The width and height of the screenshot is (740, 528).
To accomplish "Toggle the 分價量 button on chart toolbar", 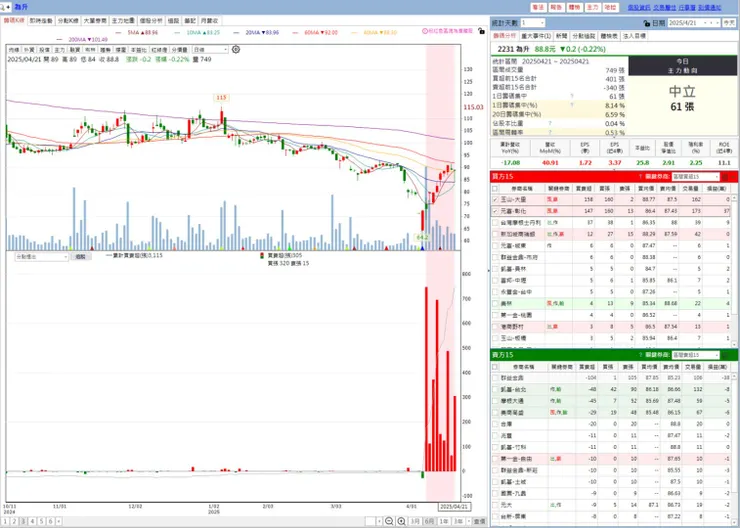I will point(180,50).
